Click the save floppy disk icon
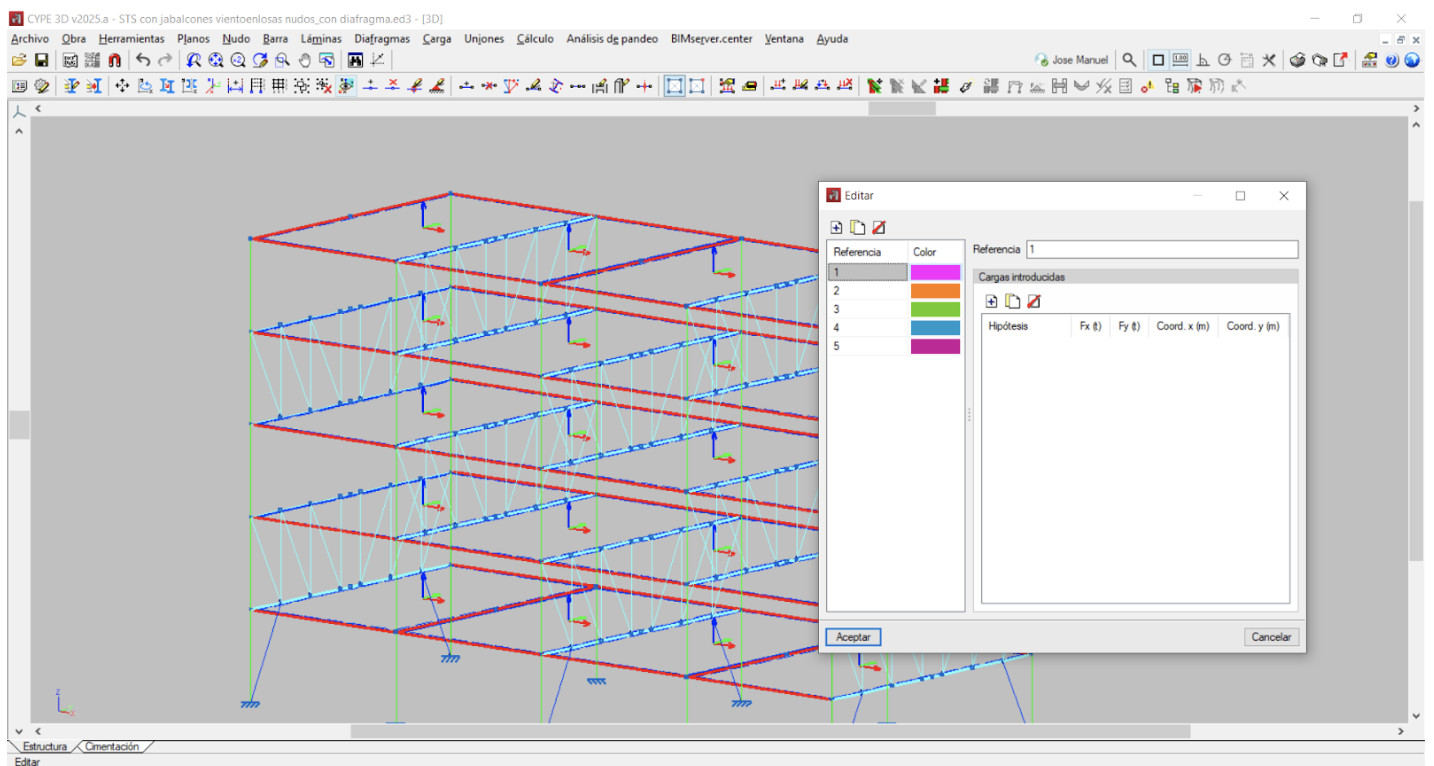1434x766 pixels. (42, 60)
